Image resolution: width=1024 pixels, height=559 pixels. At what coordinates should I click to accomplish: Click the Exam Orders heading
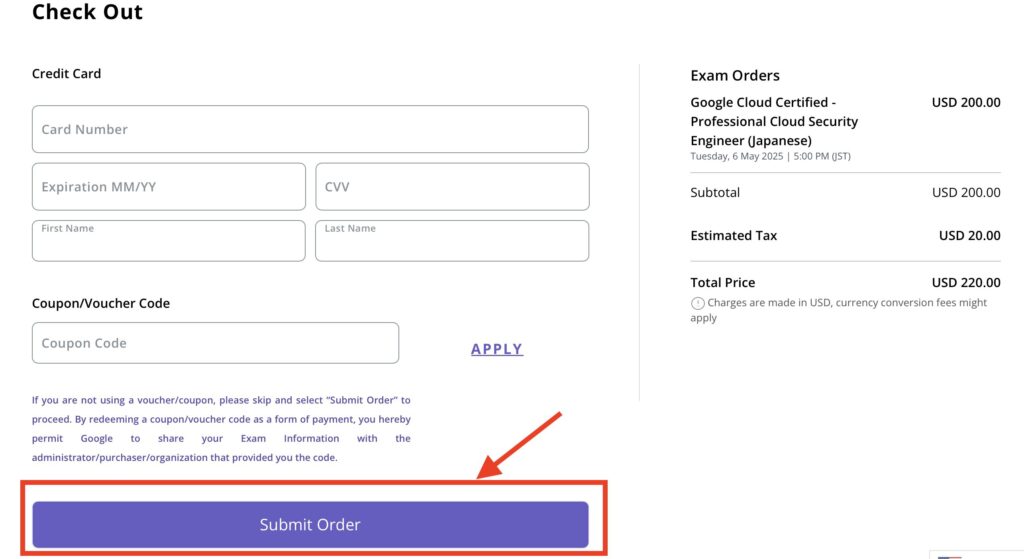click(x=735, y=76)
